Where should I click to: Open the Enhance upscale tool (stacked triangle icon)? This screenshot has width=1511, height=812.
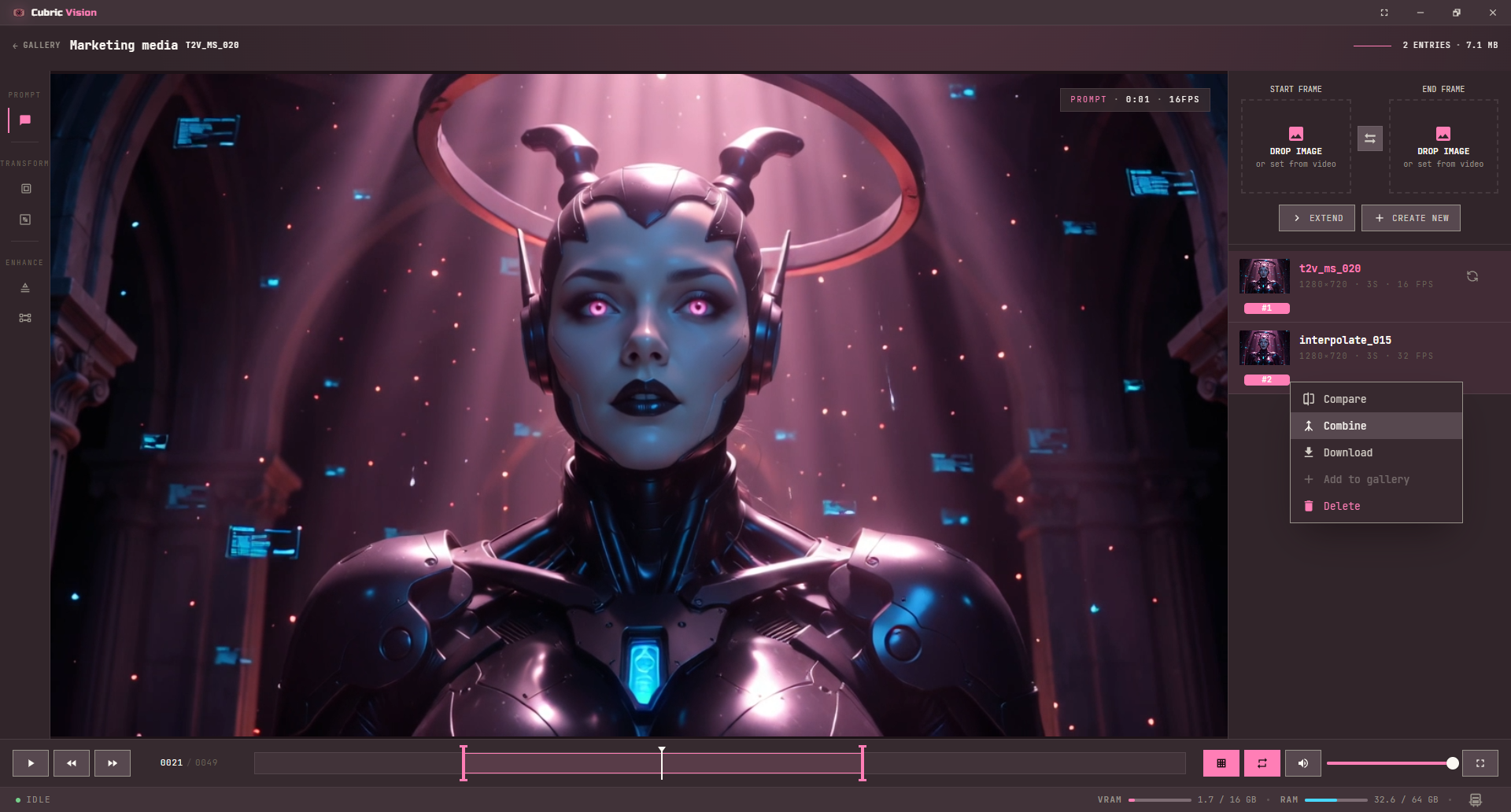[25, 288]
